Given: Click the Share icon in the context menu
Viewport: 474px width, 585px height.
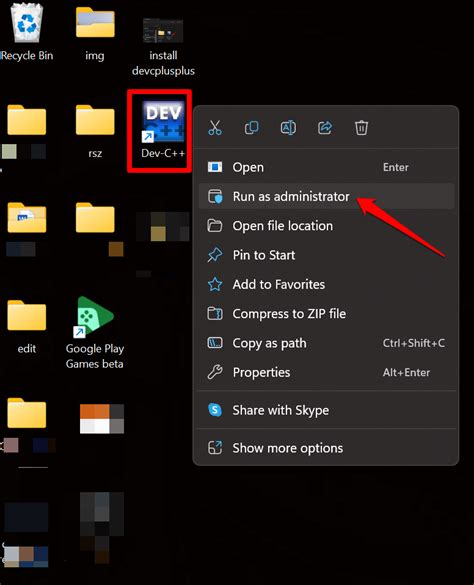Looking at the screenshot, I should click(325, 128).
